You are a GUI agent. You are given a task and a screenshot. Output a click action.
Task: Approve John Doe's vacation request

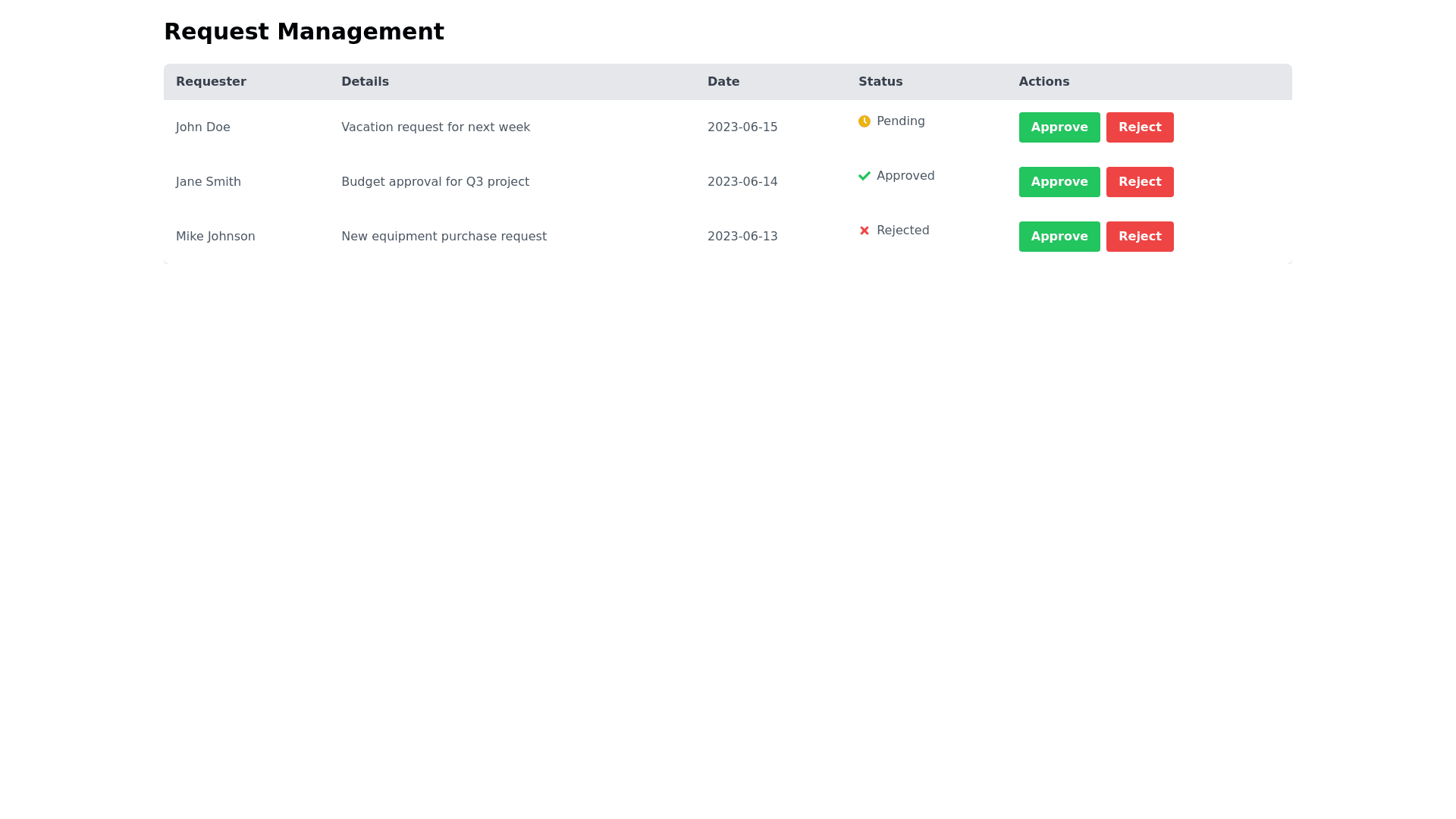pos(1059,127)
